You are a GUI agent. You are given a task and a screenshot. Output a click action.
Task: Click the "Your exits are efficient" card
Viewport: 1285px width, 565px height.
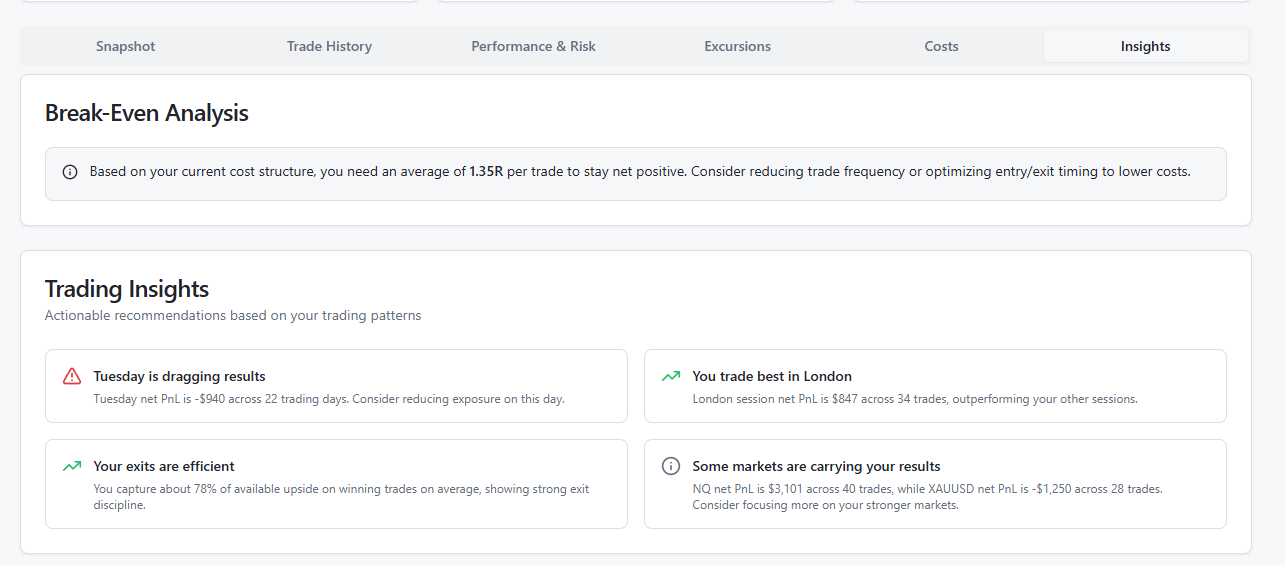click(x=336, y=484)
